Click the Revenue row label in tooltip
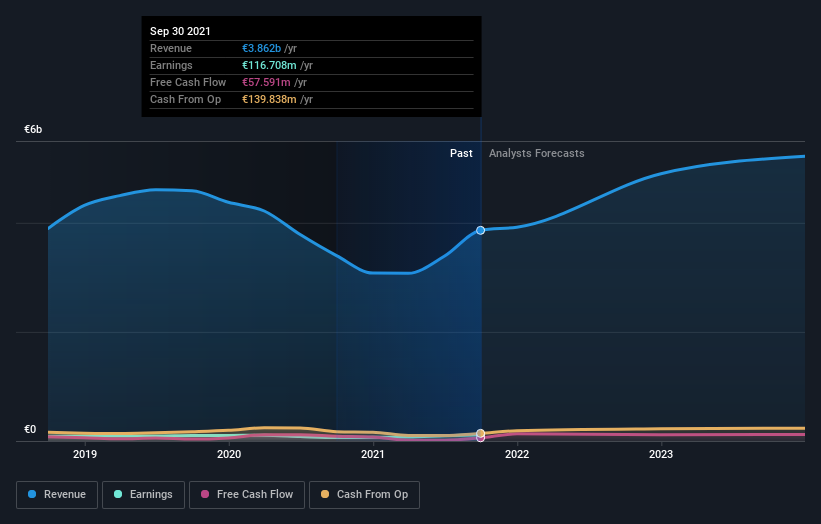Viewport: 821px width, 524px height. 171,48
